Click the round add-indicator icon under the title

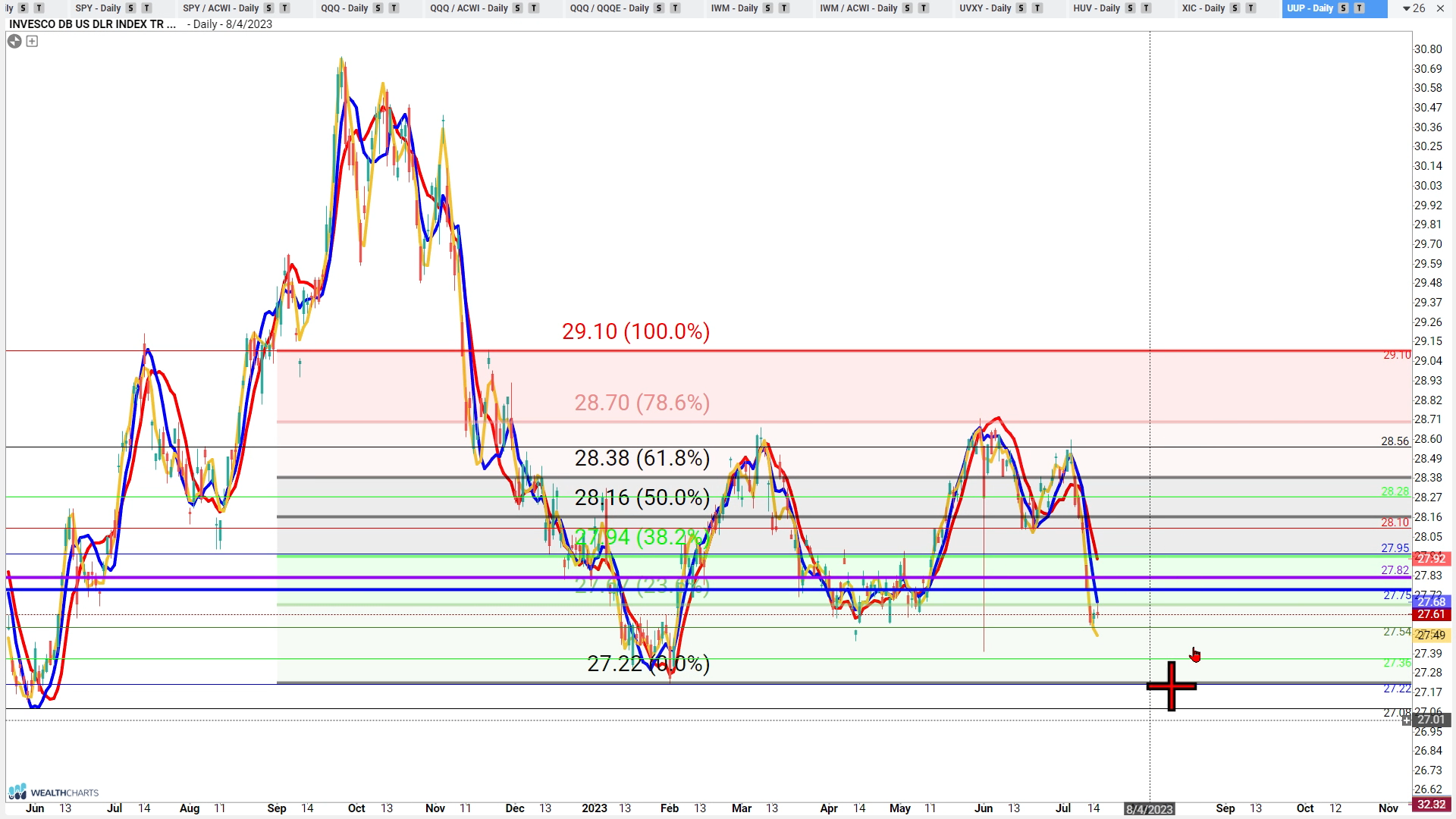coord(14,41)
